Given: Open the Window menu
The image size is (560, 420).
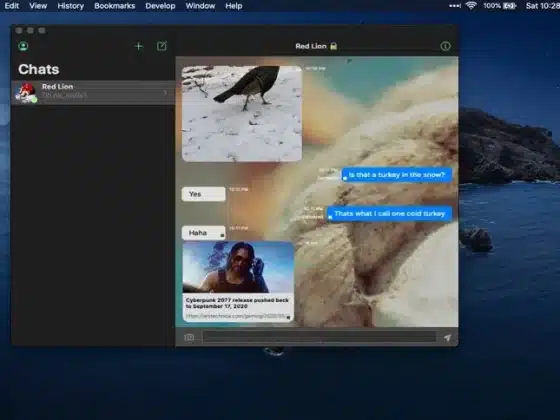Looking at the screenshot, I should pyautogui.click(x=200, y=6).
